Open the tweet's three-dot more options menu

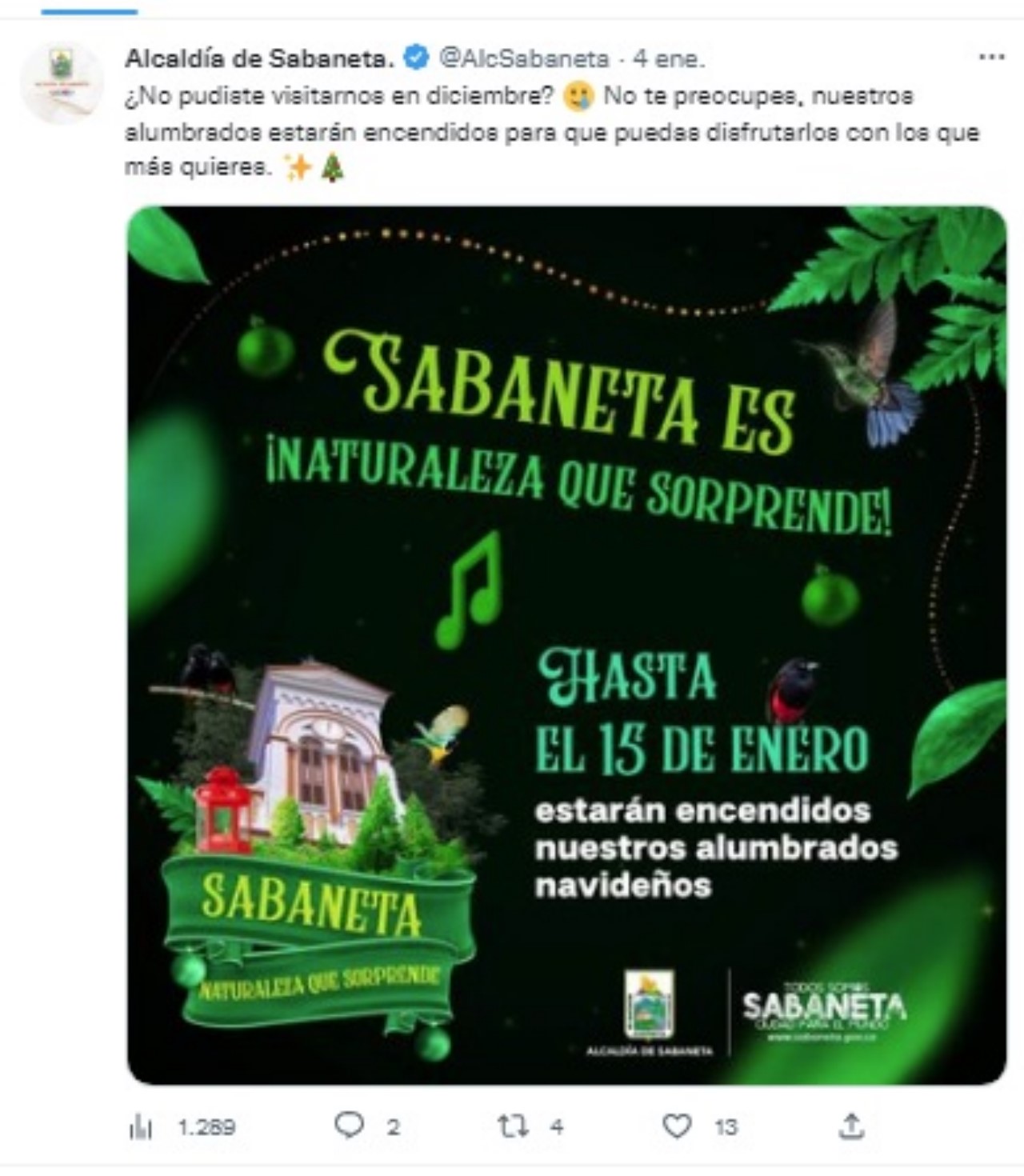(991, 58)
